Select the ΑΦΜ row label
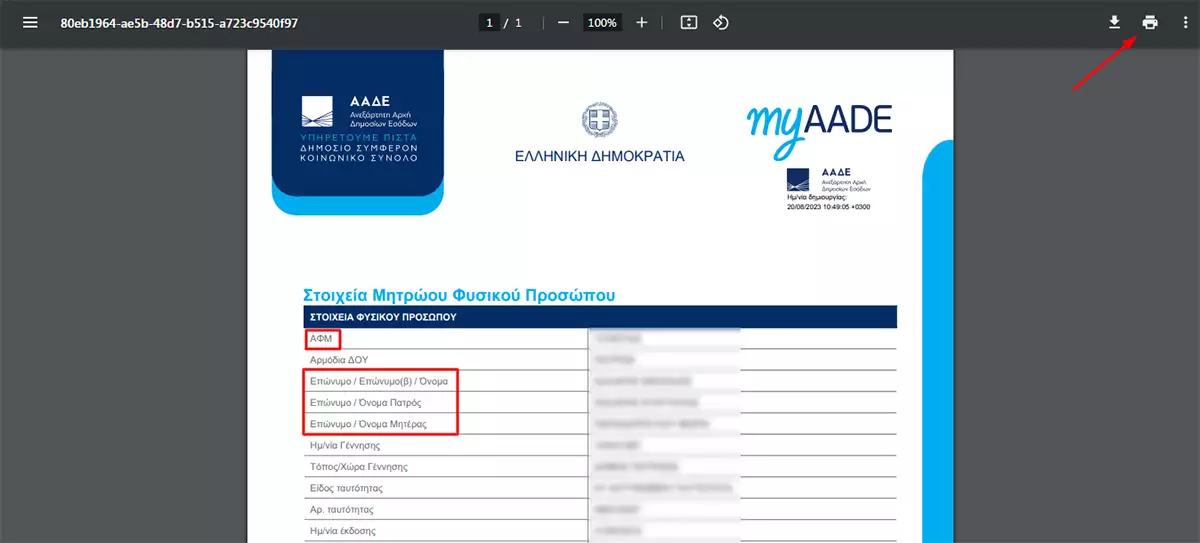The height and width of the screenshot is (543, 1200). (322, 340)
